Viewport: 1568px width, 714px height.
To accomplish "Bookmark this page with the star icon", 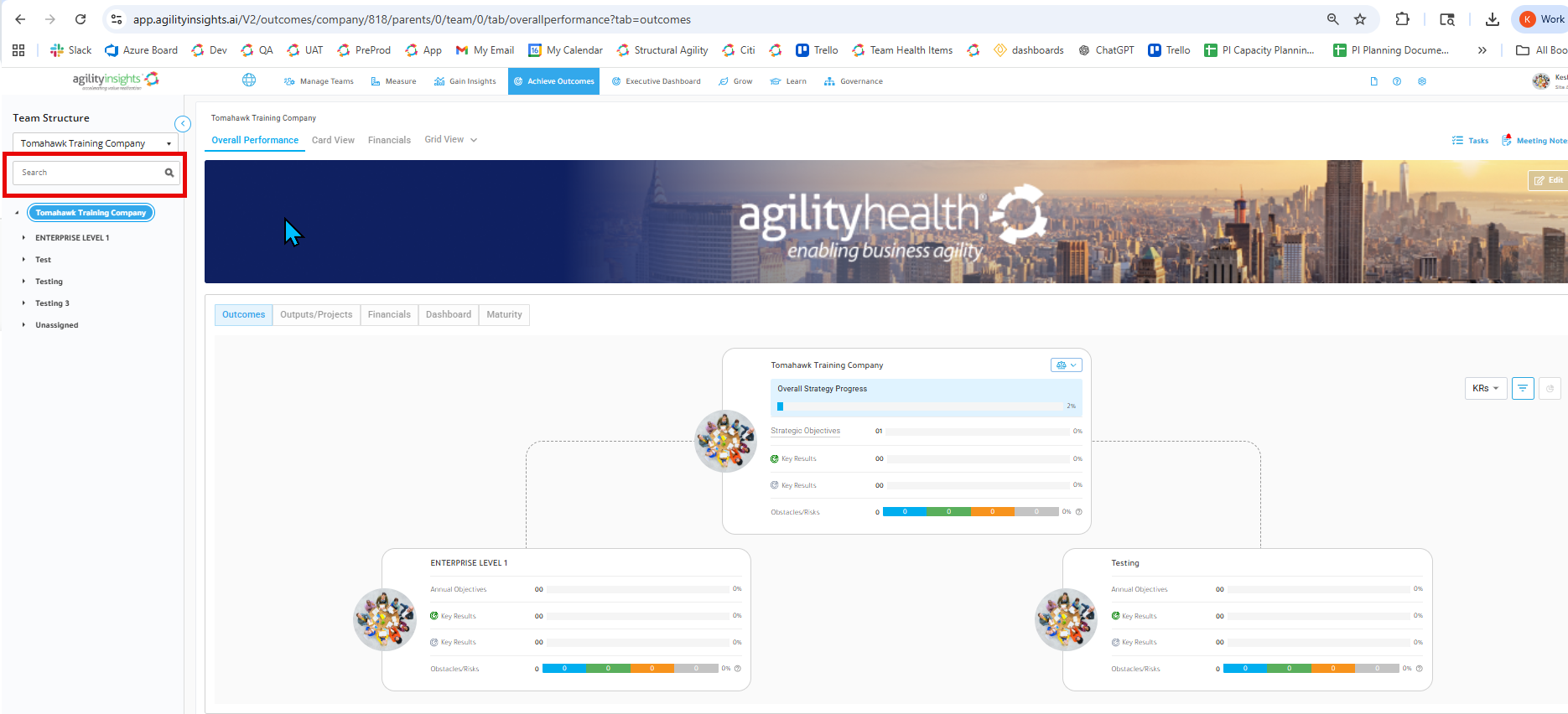I will (x=1360, y=19).
